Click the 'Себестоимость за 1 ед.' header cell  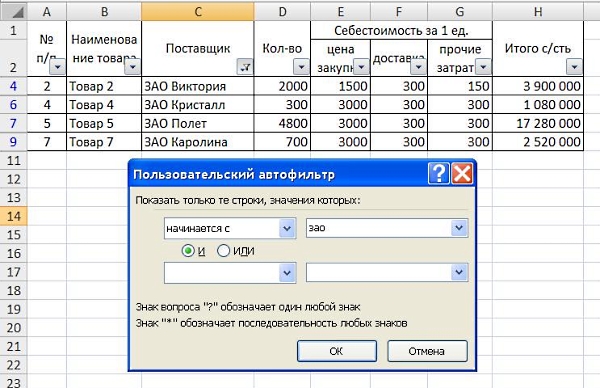tap(401, 30)
